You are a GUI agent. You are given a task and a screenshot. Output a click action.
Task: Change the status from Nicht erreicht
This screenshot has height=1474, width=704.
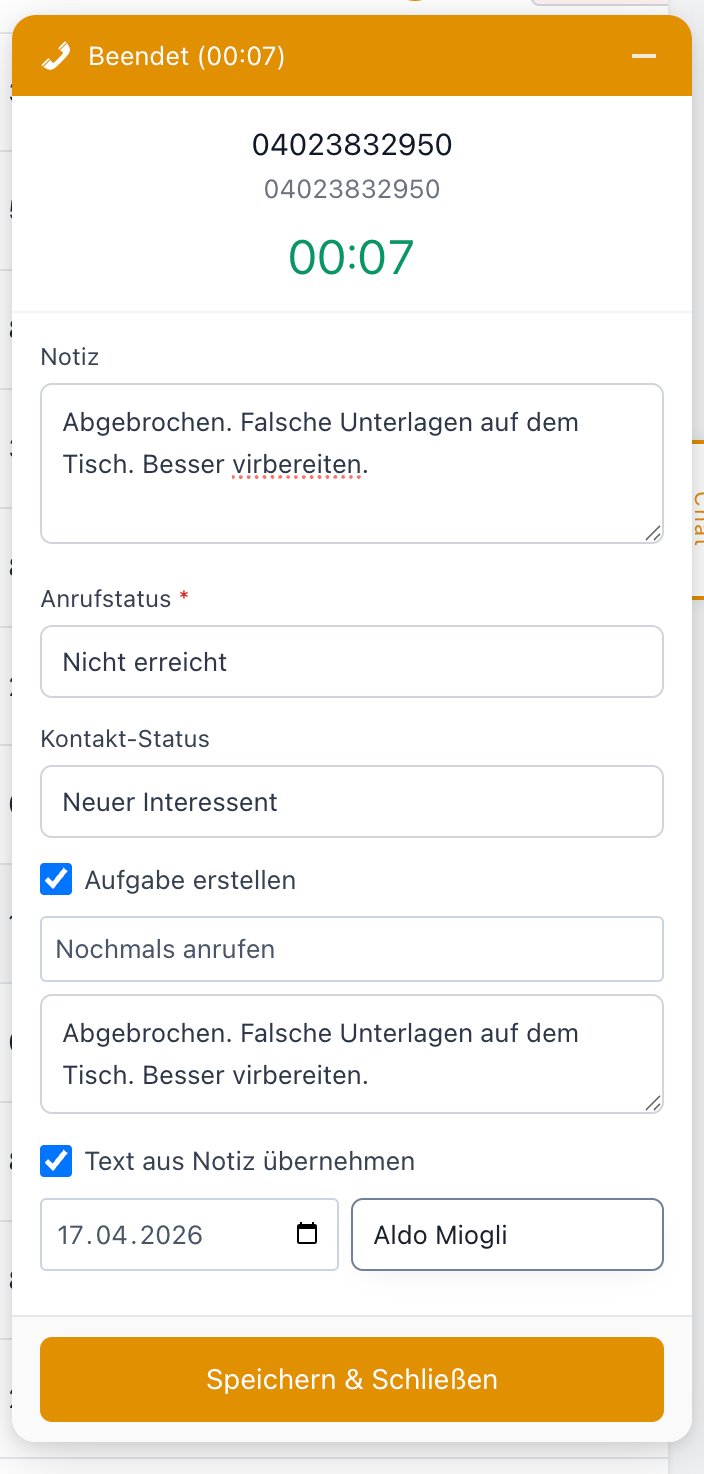(x=351, y=661)
